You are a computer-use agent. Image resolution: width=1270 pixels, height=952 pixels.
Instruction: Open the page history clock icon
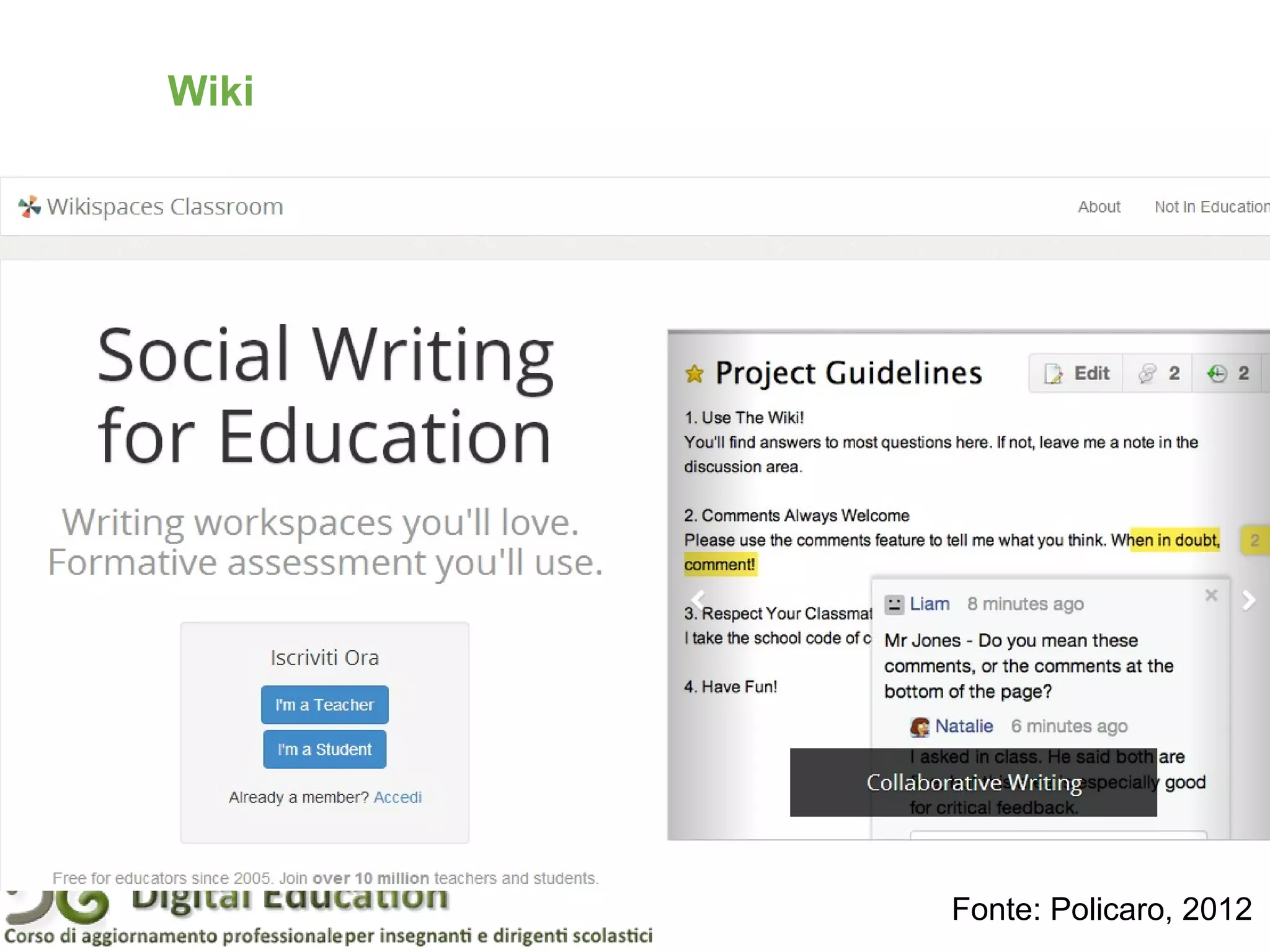(1217, 374)
